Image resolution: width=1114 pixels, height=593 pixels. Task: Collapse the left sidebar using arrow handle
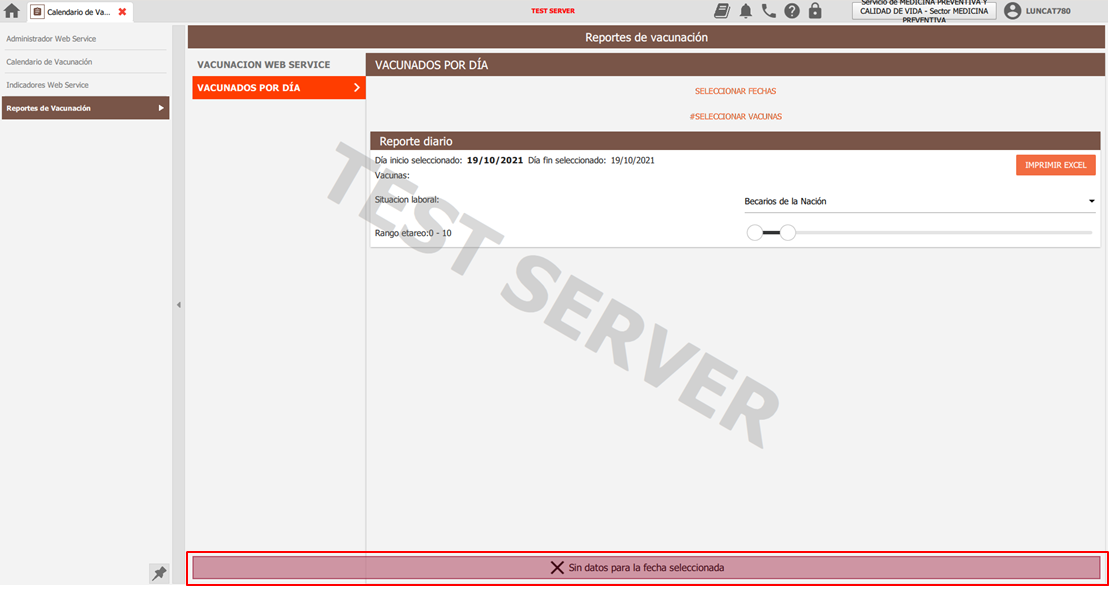pyautogui.click(x=179, y=304)
